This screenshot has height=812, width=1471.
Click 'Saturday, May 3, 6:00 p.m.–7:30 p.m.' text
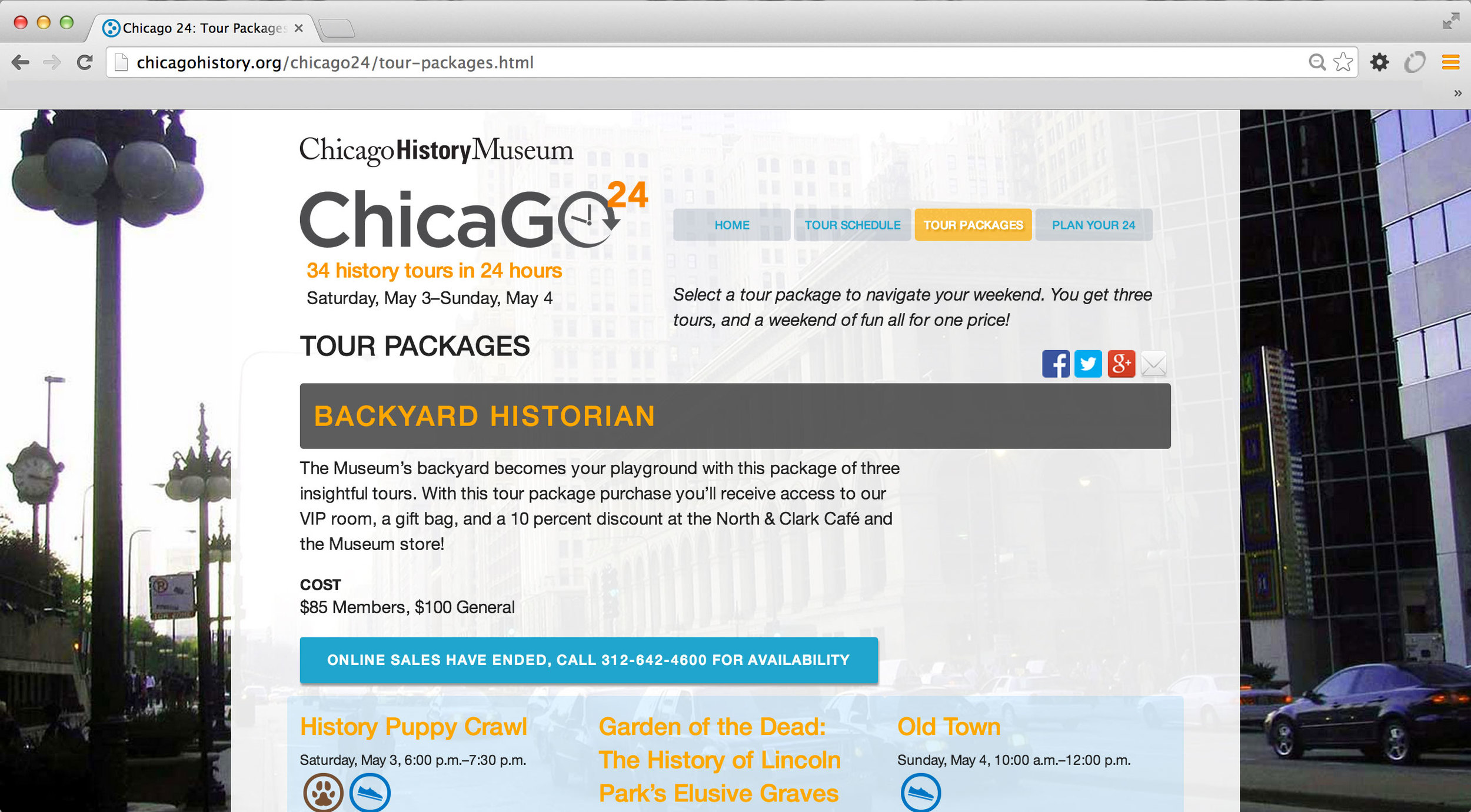click(412, 760)
